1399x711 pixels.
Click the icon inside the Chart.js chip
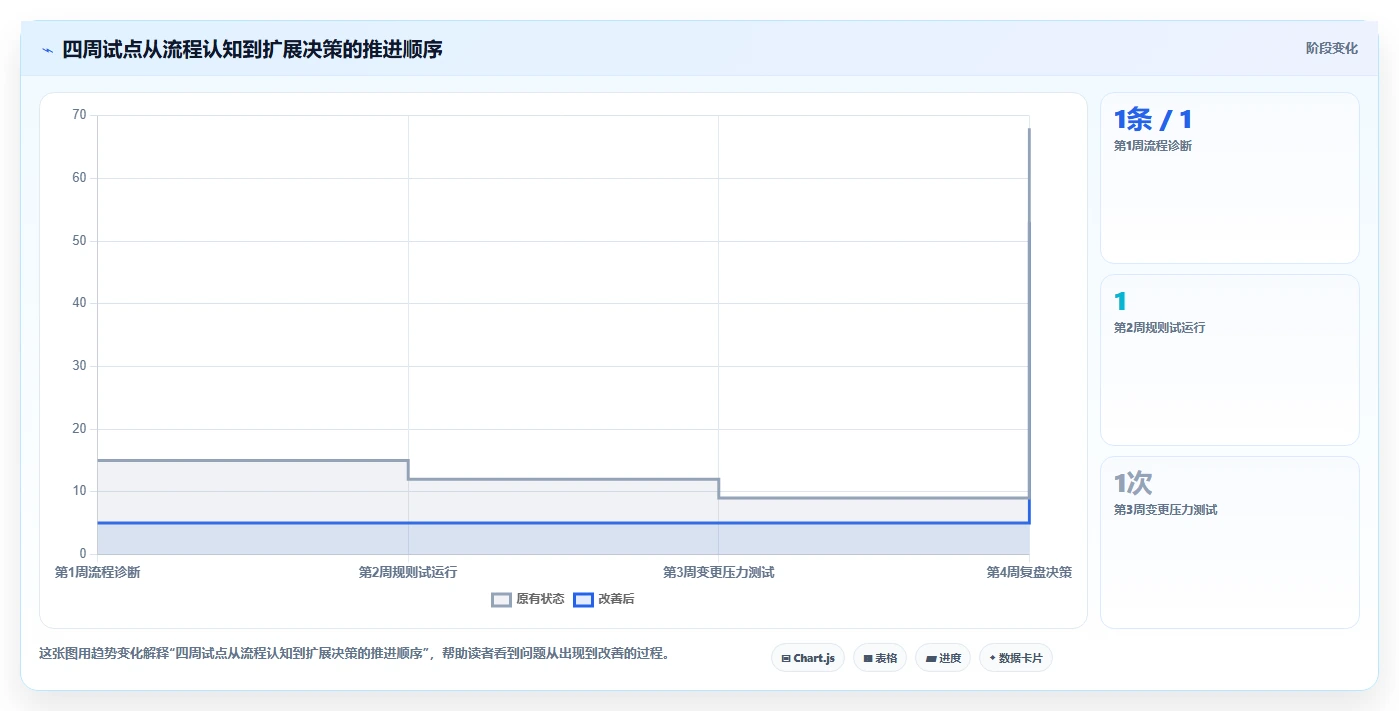click(x=786, y=659)
